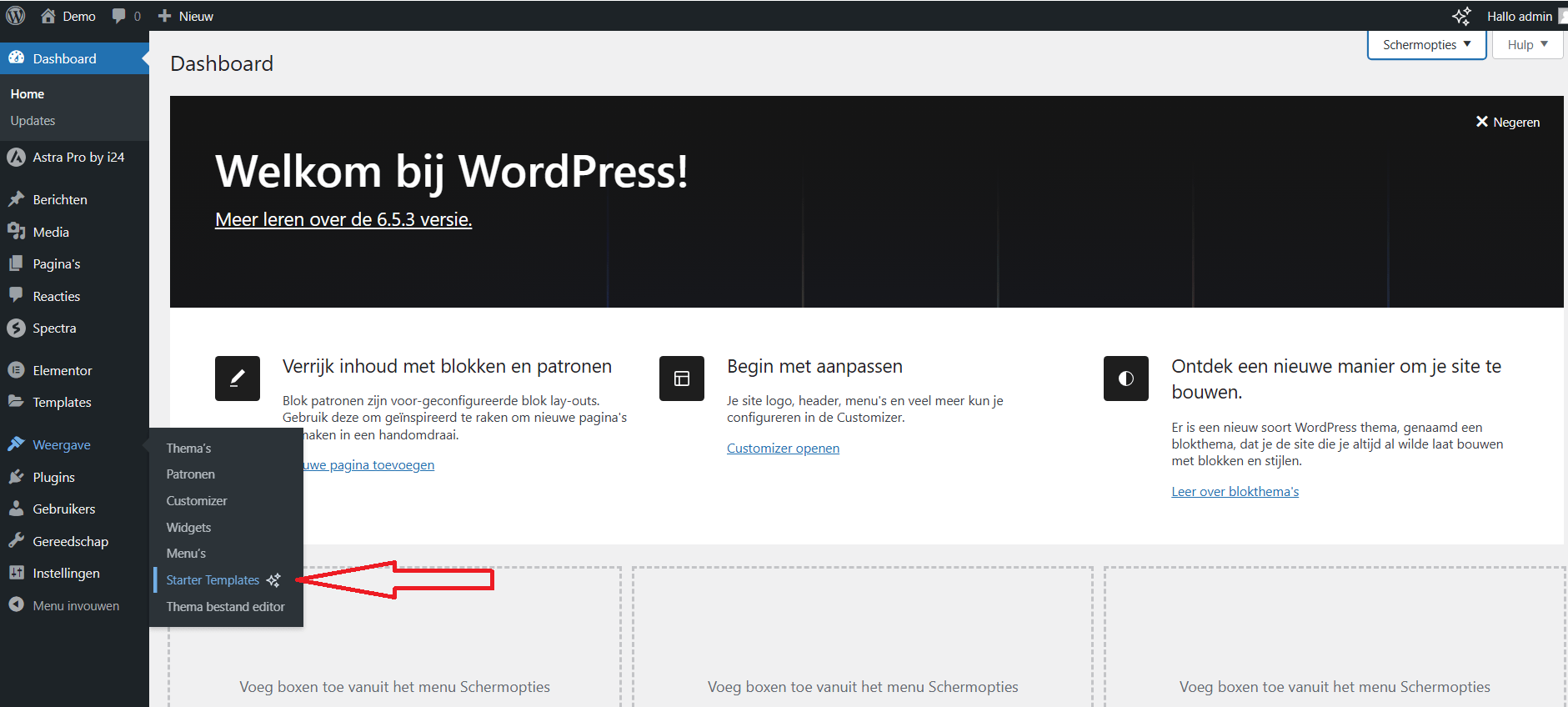The image size is (1568, 707).
Task: Click the Instellingen settings icon
Action: click(16, 573)
